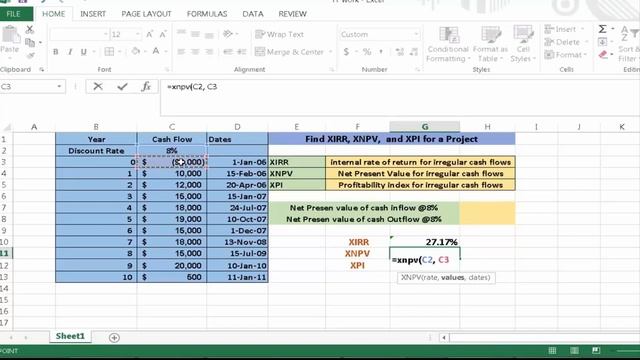Cancel formula entry with X icon

98,87
